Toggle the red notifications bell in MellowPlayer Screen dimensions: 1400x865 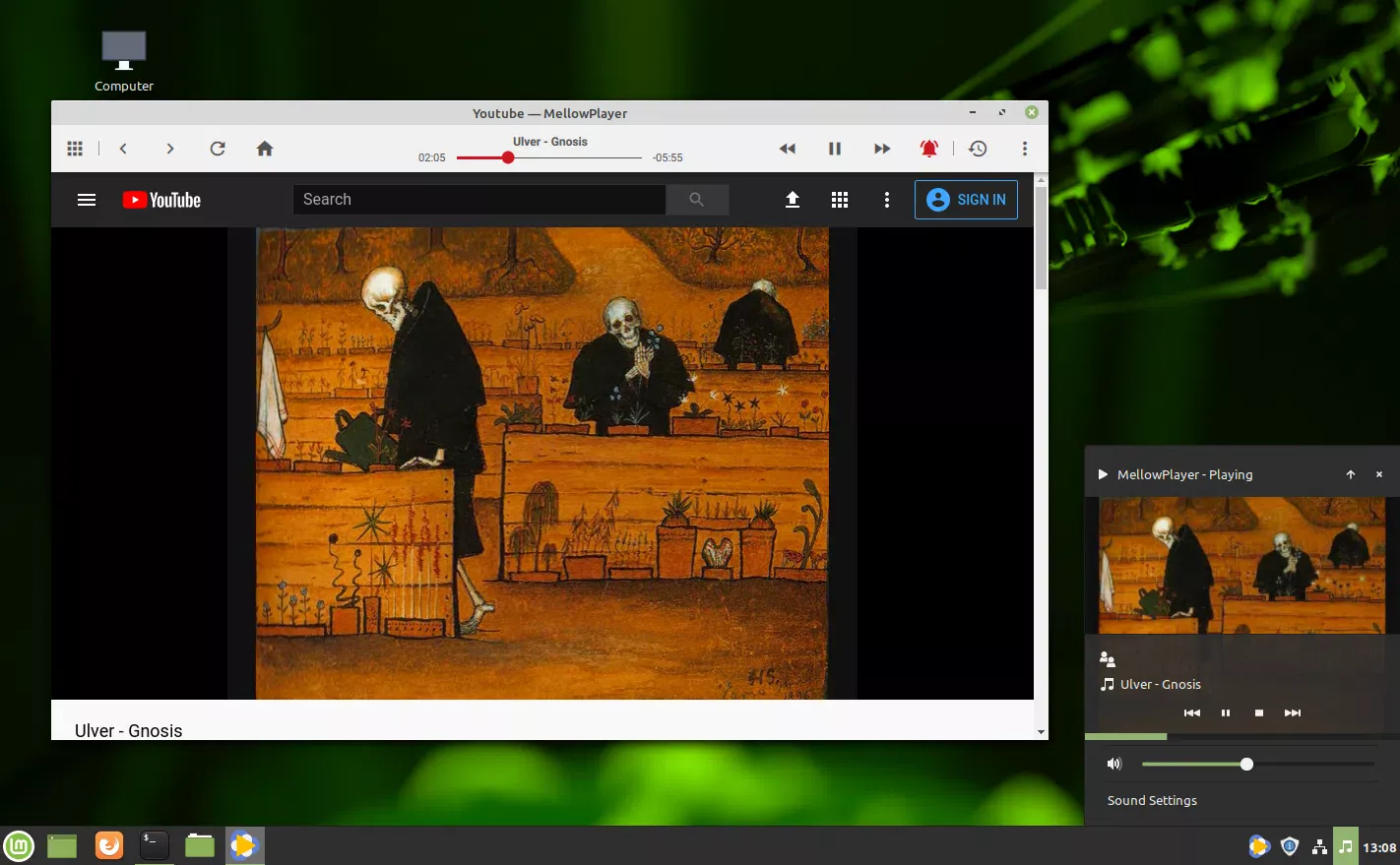click(928, 148)
